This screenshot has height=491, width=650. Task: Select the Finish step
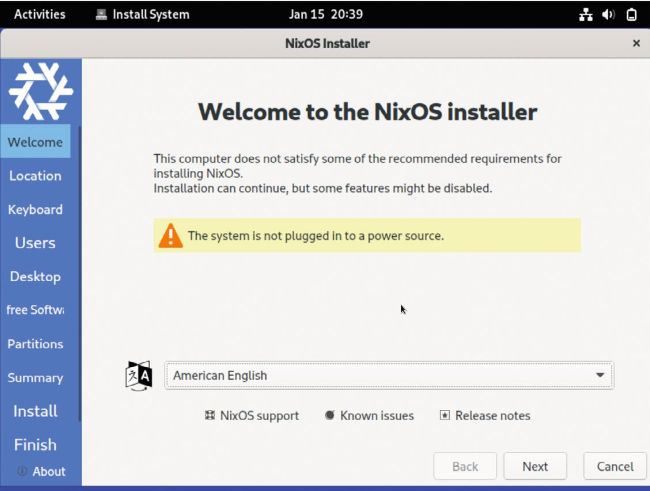(35, 445)
